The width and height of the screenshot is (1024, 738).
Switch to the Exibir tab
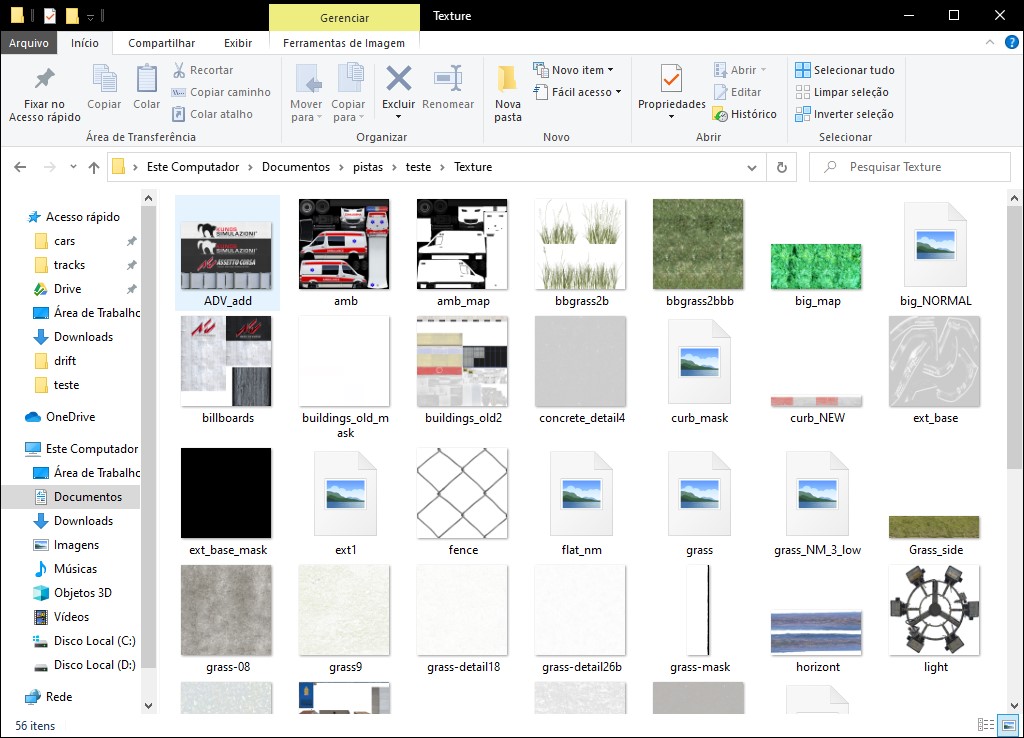click(238, 42)
